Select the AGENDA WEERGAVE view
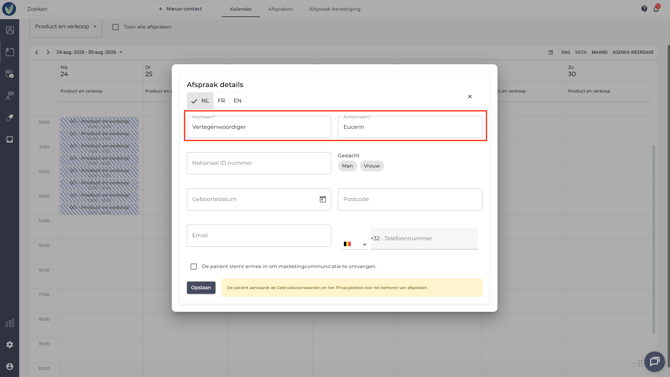The width and height of the screenshot is (670, 377). tap(633, 52)
